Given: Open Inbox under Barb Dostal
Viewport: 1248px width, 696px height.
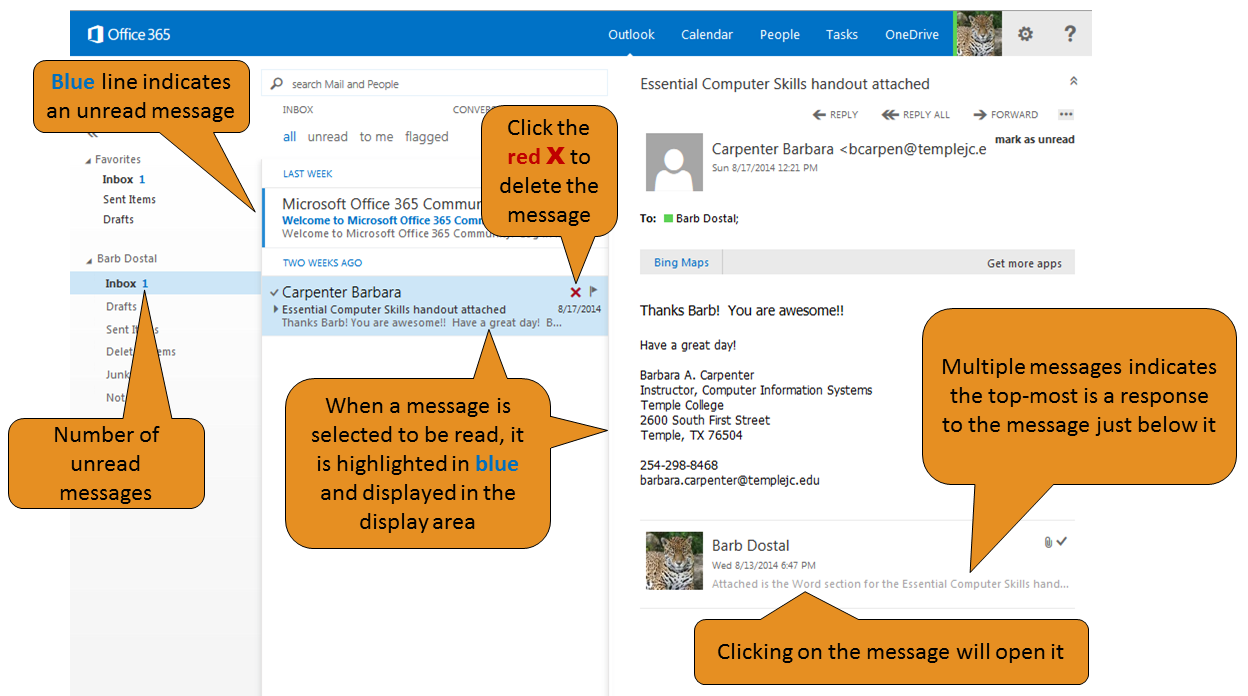Looking at the screenshot, I should pos(121,284).
